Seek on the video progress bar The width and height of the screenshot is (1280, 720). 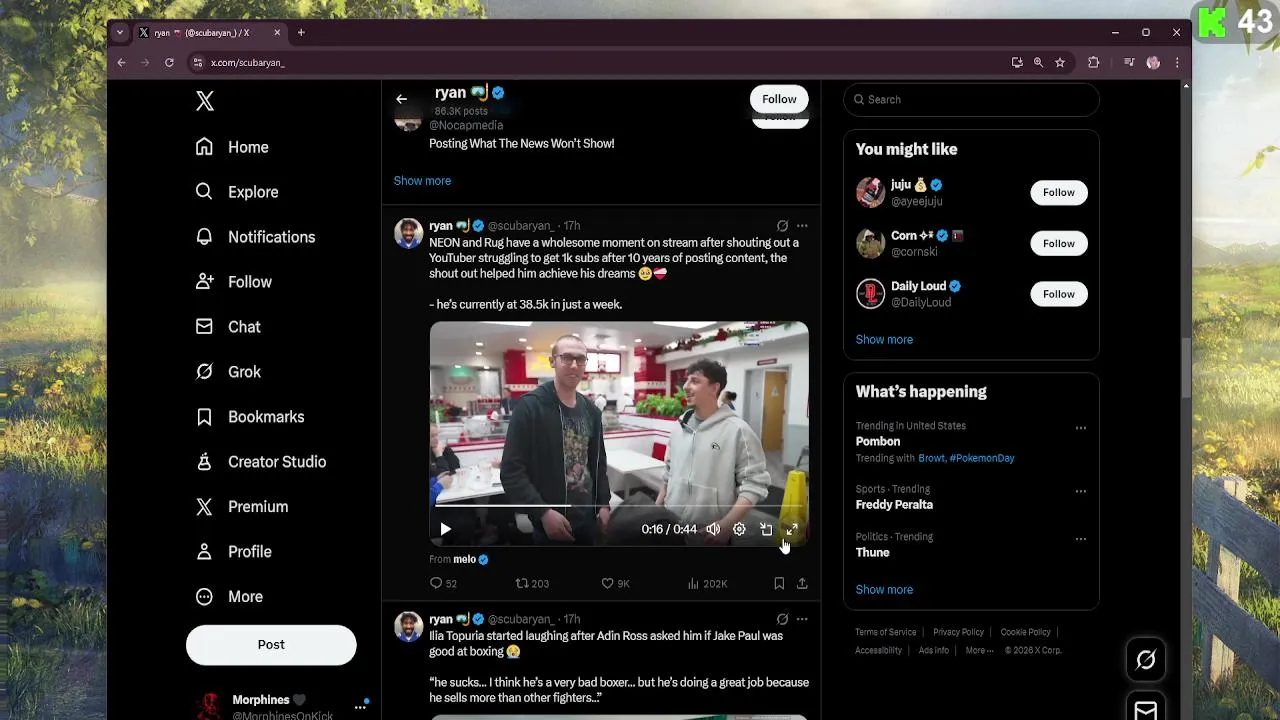[x=619, y=506]
